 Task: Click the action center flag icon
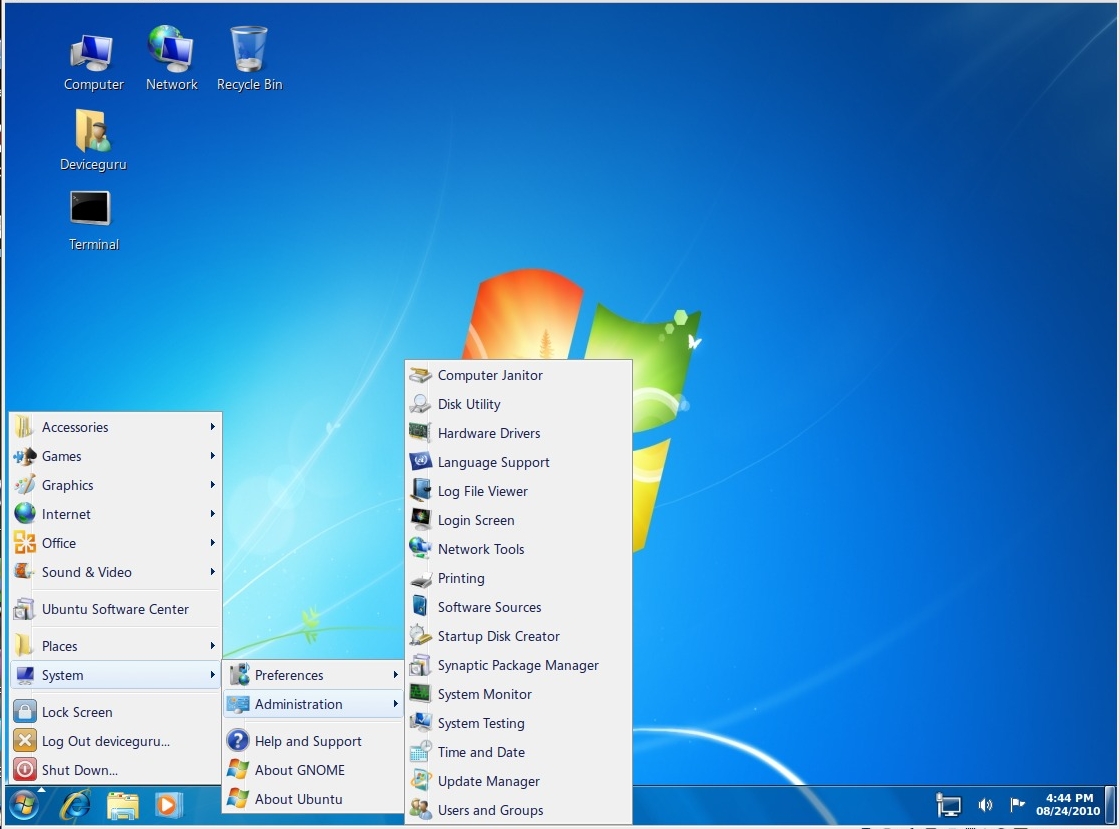click(x=1017, y=805)
